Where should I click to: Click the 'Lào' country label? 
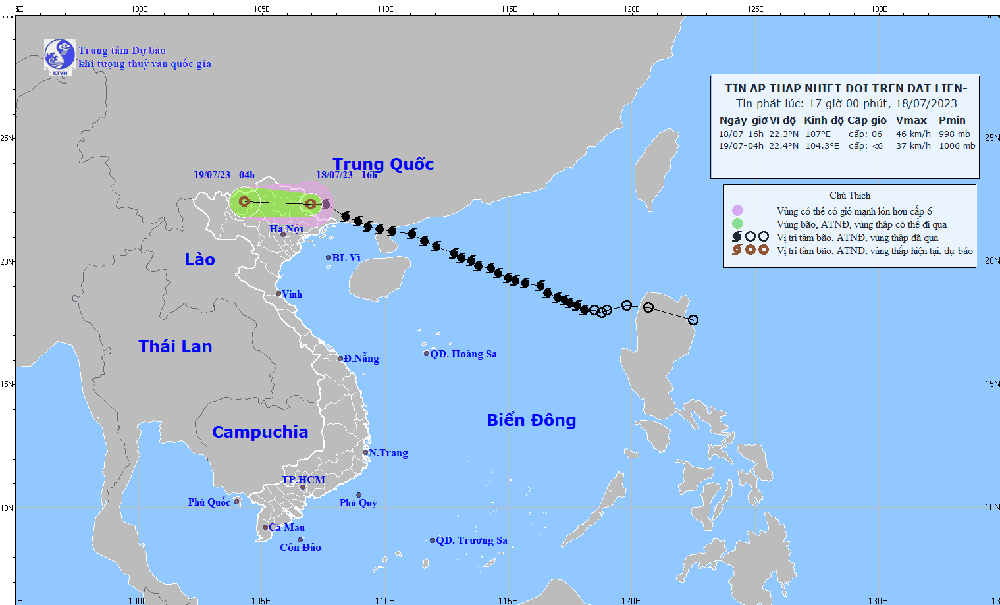(200, 259)
